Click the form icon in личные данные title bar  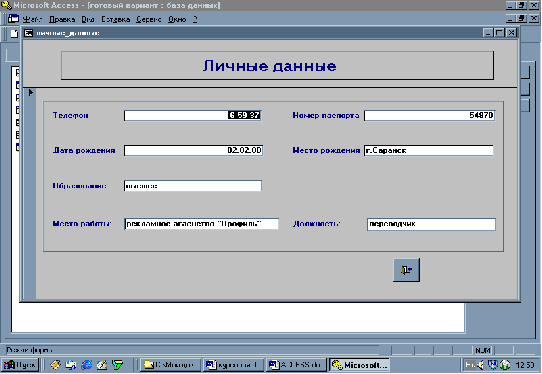[28, 33]
